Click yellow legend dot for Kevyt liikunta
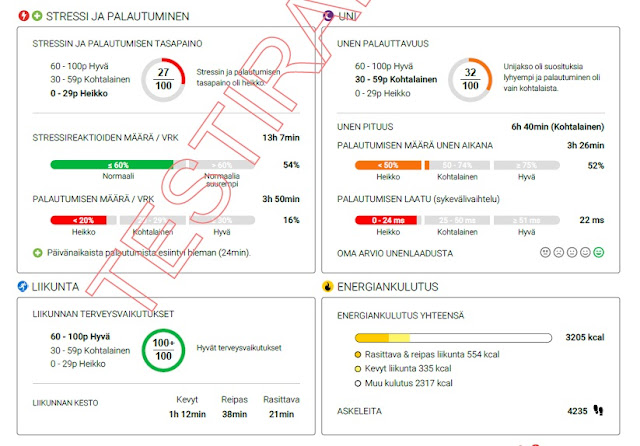 coord(358,369)
